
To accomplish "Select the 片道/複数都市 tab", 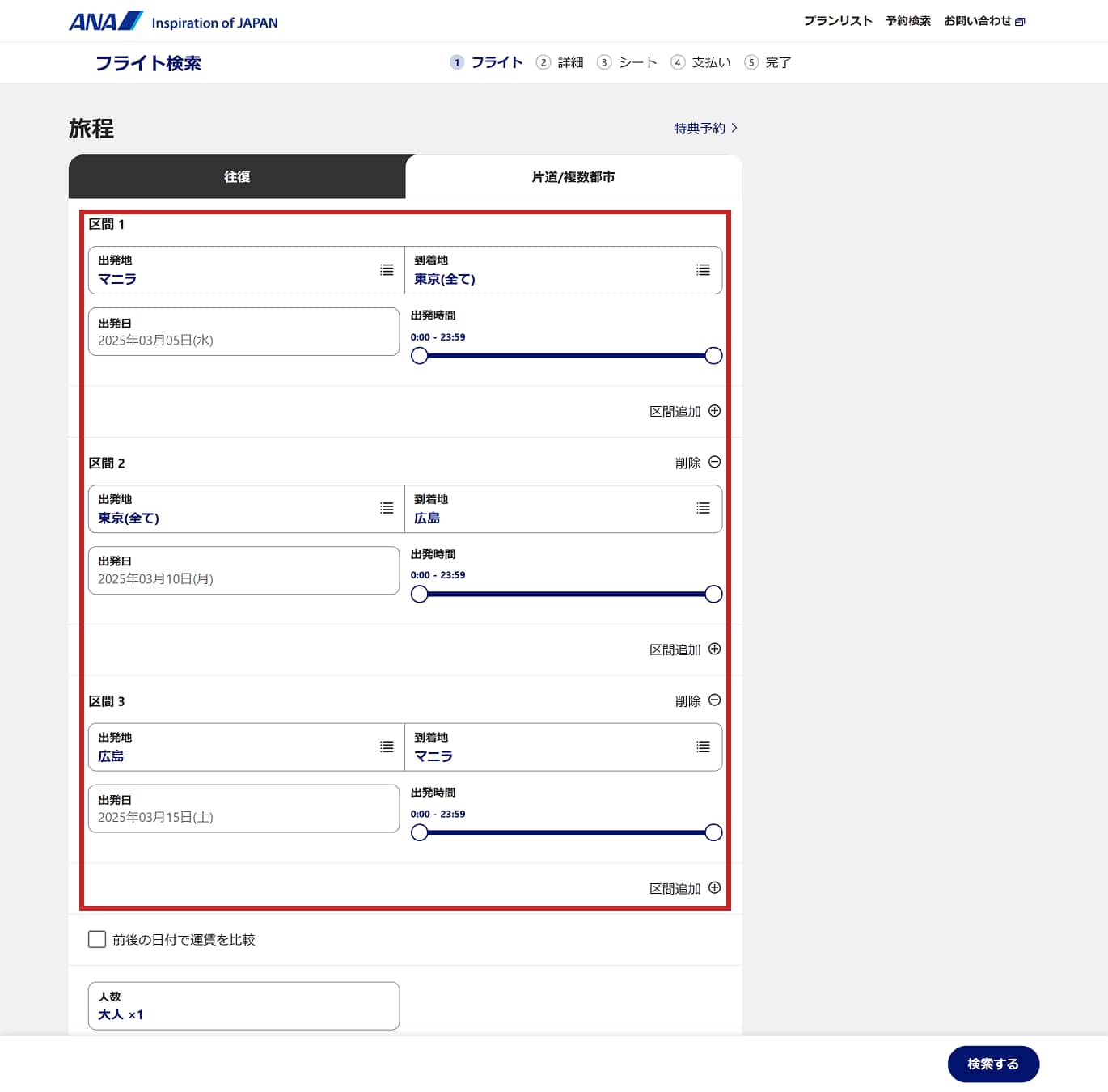I will (x=573, y=176).
